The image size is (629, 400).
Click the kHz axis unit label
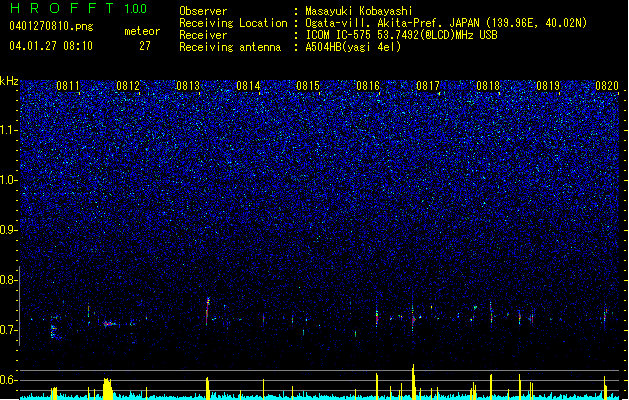pyautogui.click(x=9, y=81)
